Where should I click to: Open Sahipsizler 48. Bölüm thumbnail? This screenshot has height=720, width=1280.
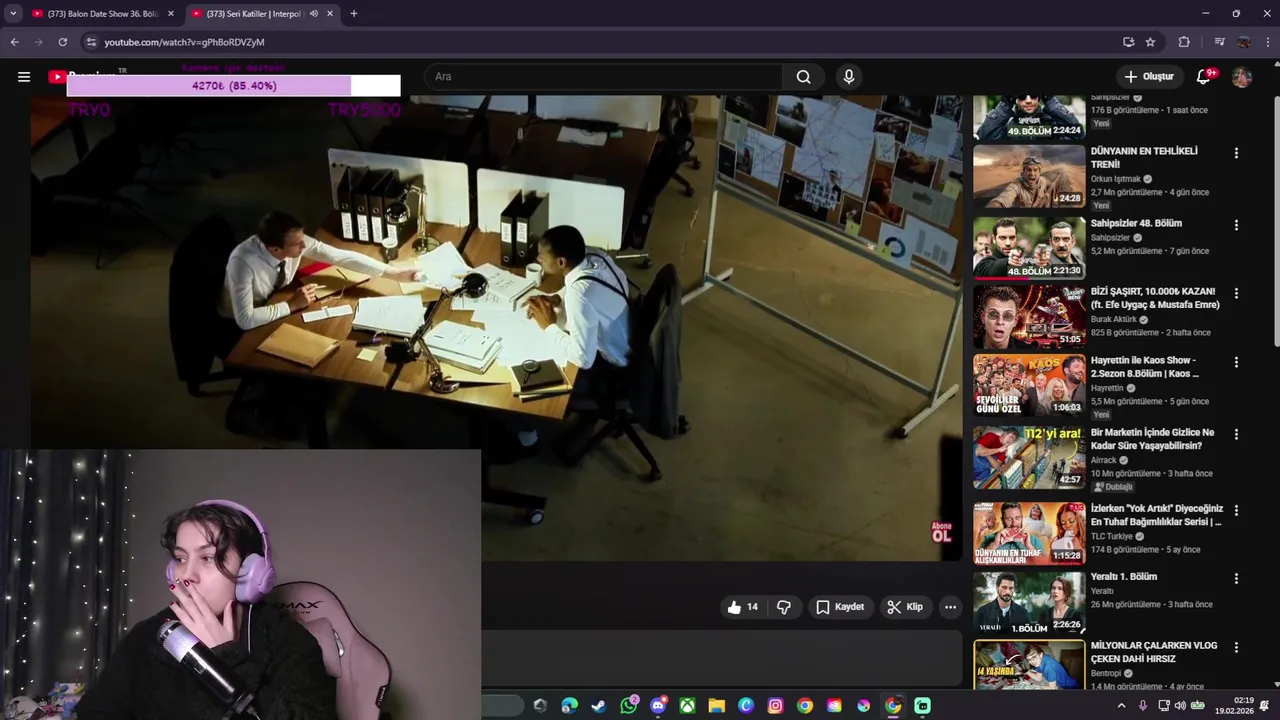1029,248
